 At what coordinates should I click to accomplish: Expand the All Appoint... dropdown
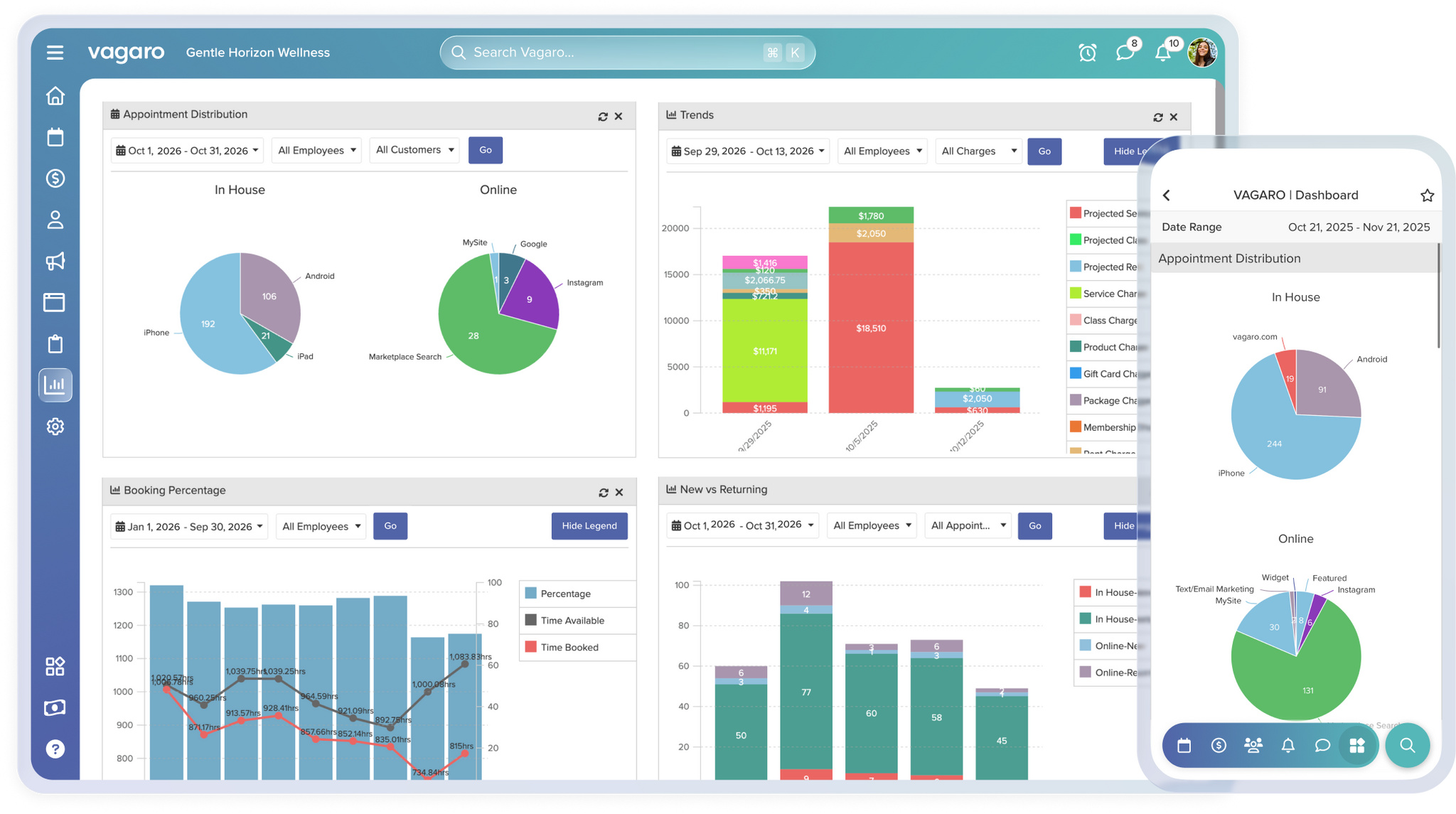tap(968, 526)
